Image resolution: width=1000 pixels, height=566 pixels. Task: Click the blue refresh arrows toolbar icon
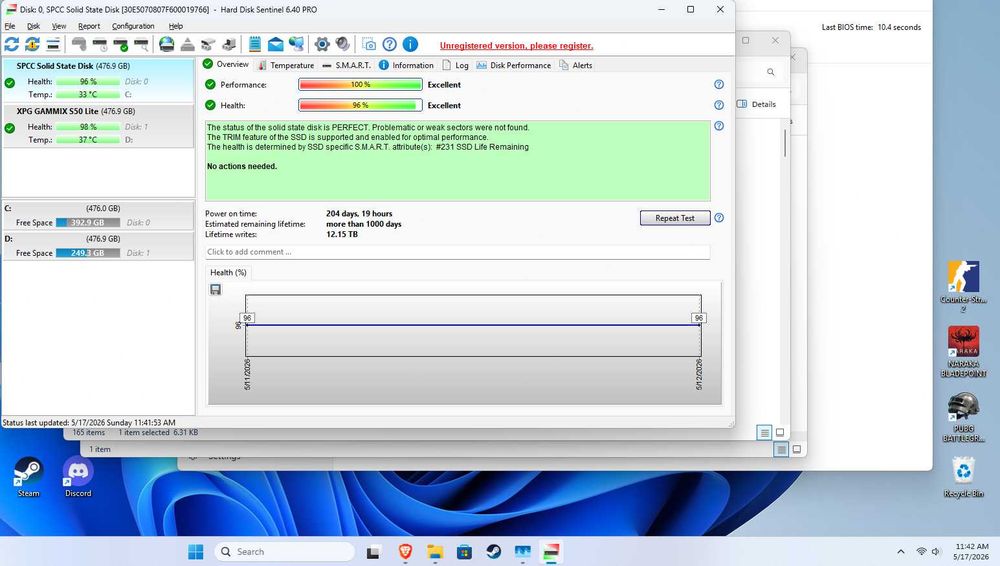point(11,44)
